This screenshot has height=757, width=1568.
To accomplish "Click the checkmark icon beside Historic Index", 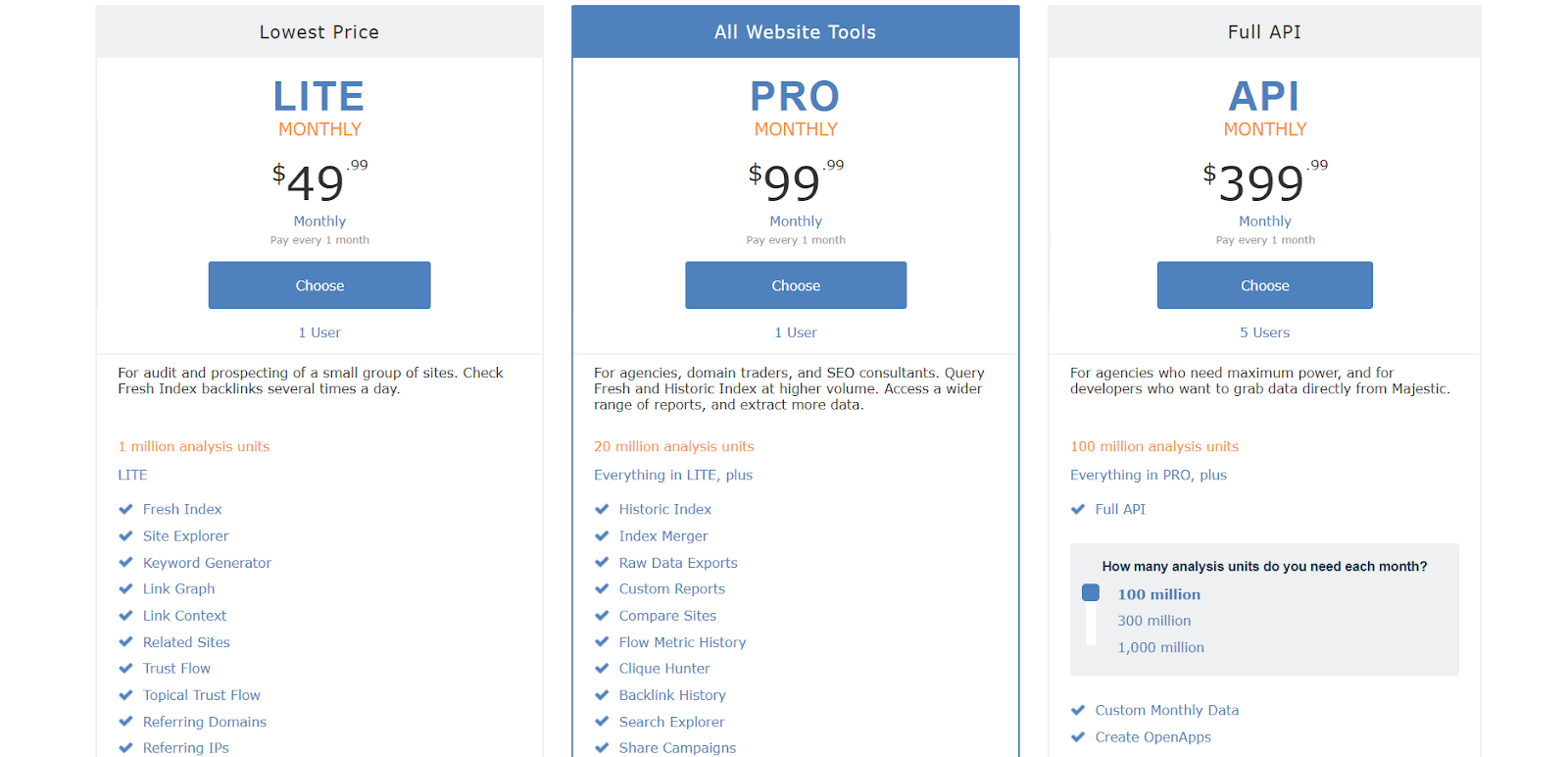I will pos(602,509).
